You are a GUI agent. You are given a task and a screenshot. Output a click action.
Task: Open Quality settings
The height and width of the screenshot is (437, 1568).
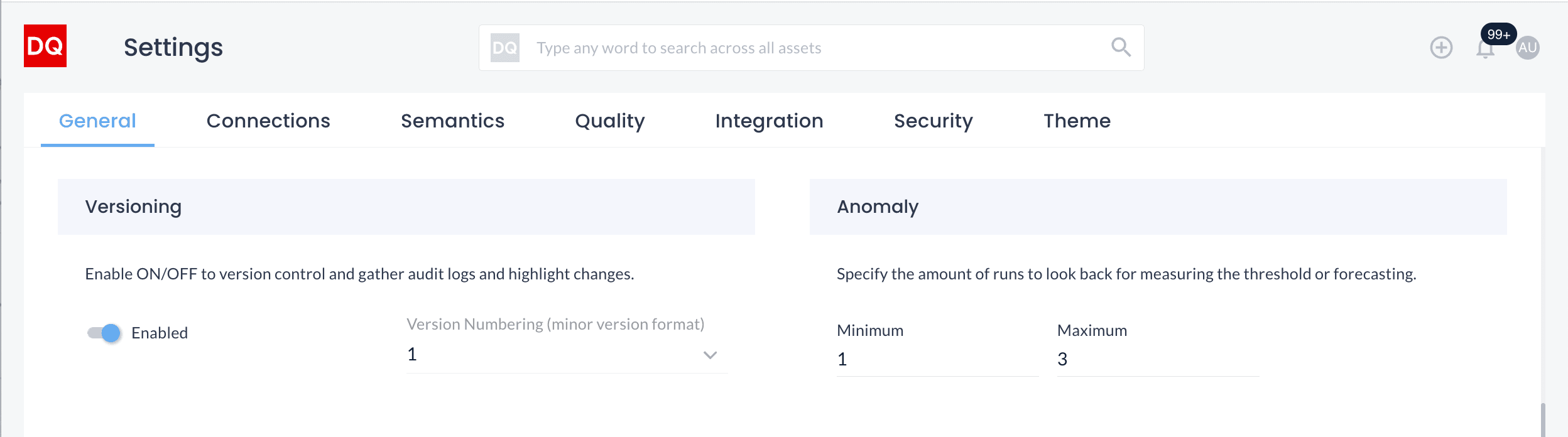click(x=609, y=121)
